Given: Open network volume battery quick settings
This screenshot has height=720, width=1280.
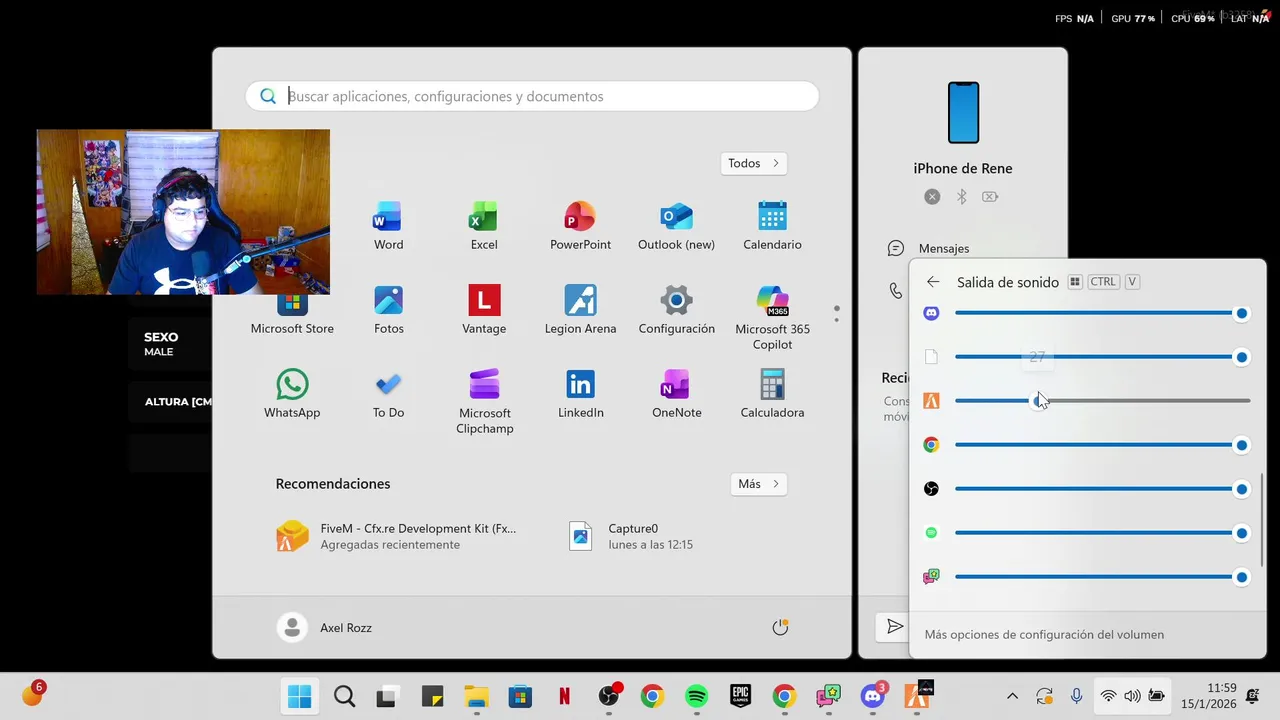Looking at the screenshot, I should [x=1132, y=696].
